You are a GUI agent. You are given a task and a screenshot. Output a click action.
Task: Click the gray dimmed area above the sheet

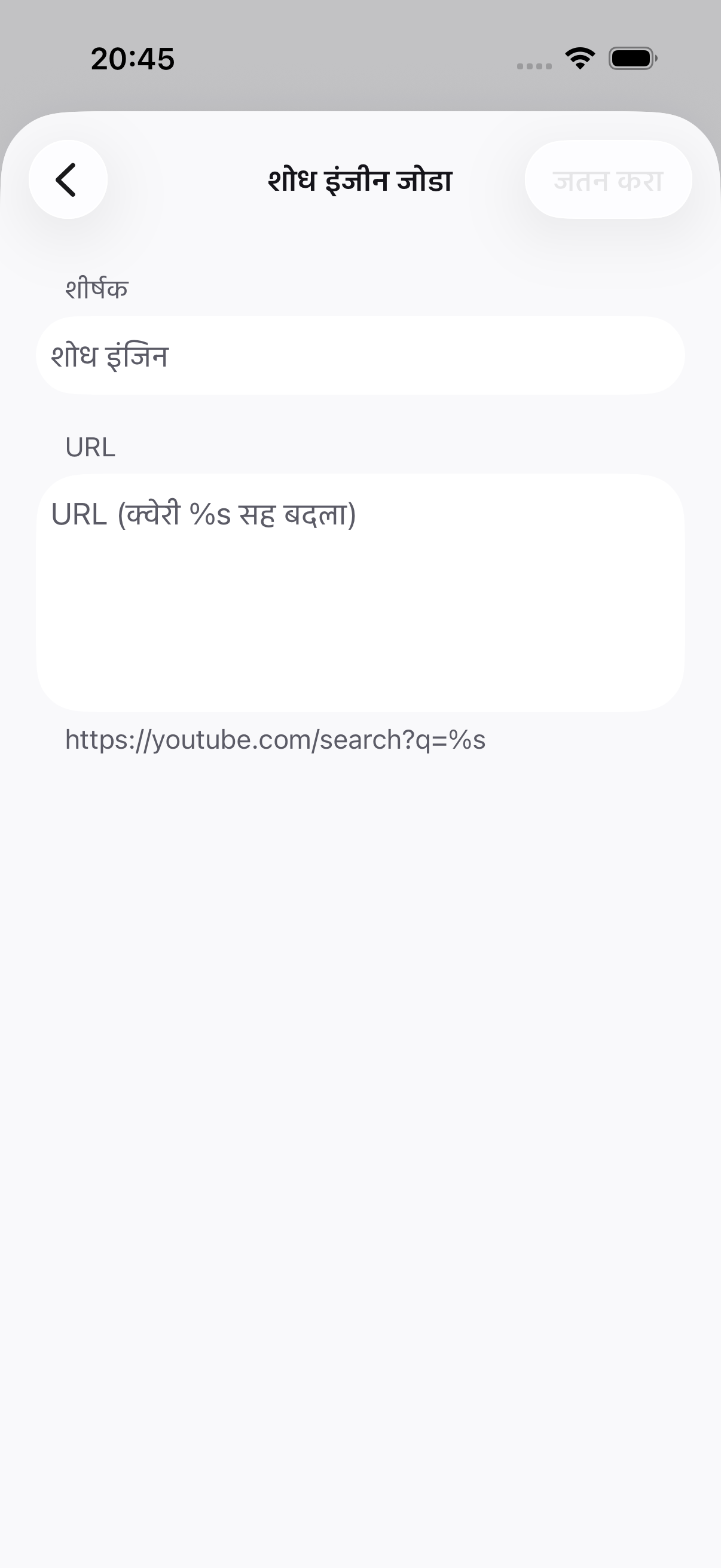(x=360, y=91)
